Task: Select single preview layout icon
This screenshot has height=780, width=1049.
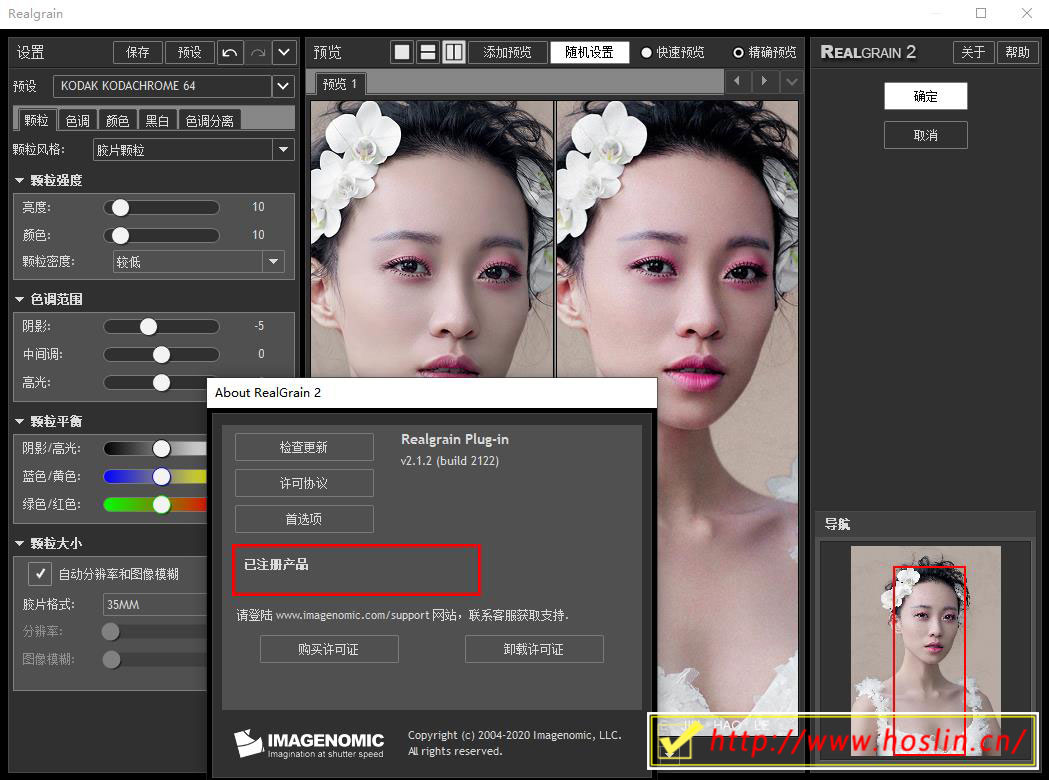Action: click(402, 52)
